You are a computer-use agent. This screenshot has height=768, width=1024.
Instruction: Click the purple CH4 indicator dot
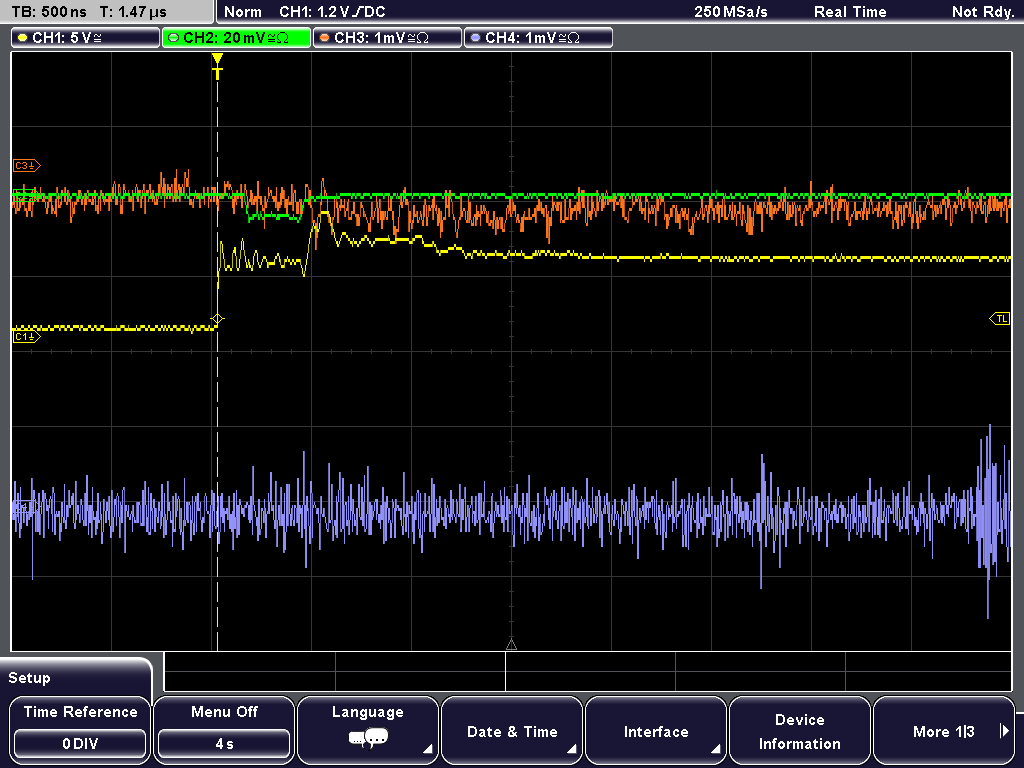coord(475,38)
